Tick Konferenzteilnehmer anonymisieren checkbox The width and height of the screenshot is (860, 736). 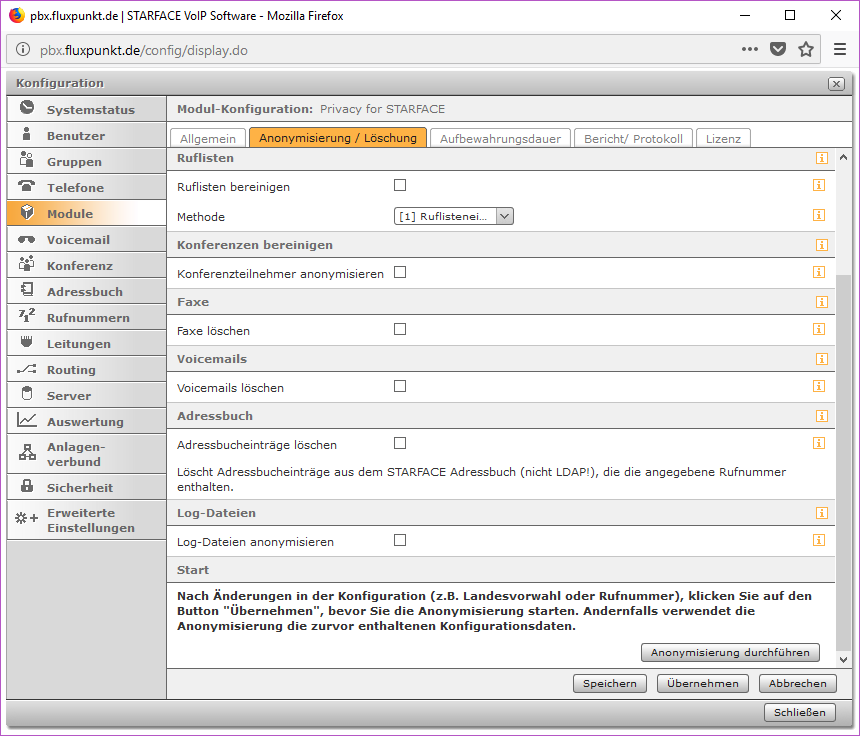click(400, 272)
